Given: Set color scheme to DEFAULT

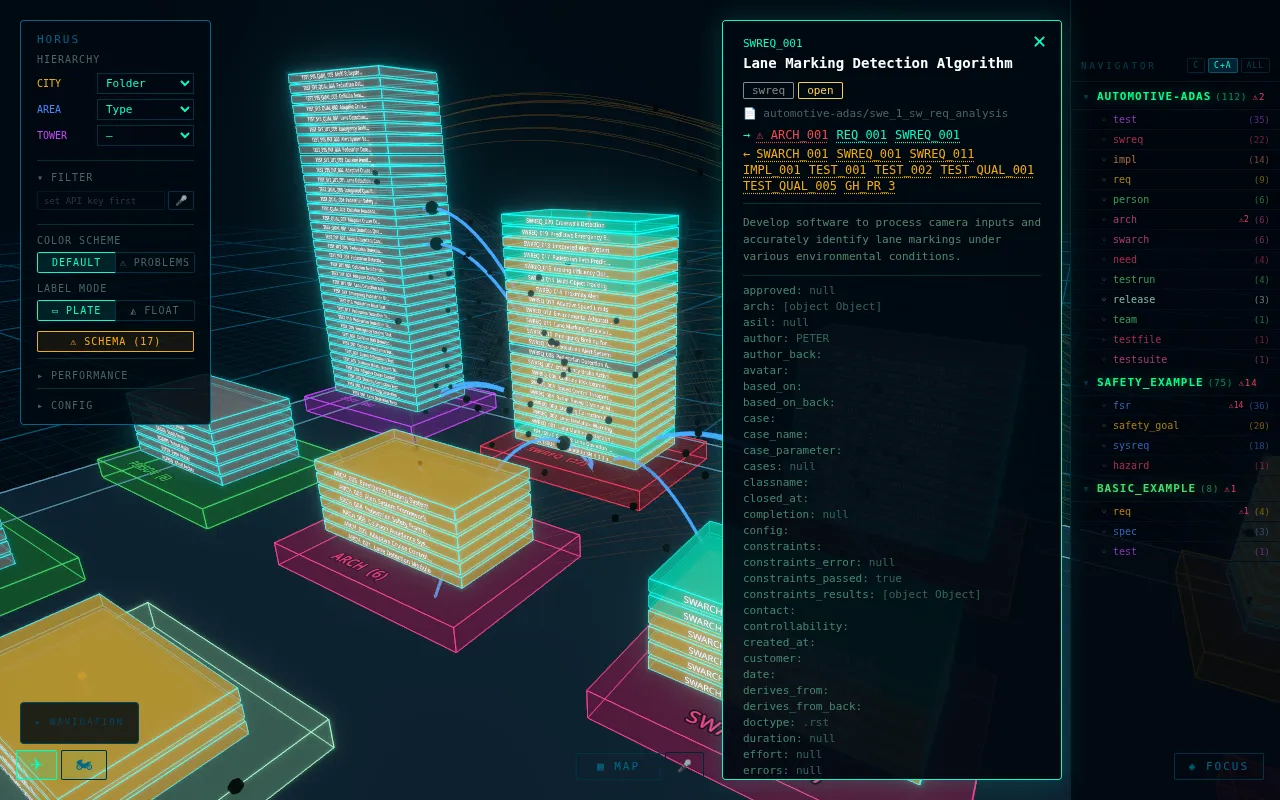Looking at the screenshot, I should pos(76,263).
